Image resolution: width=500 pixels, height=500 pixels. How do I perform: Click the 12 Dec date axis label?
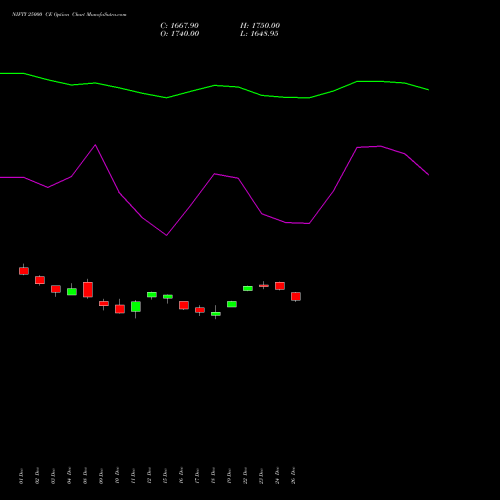149,476
